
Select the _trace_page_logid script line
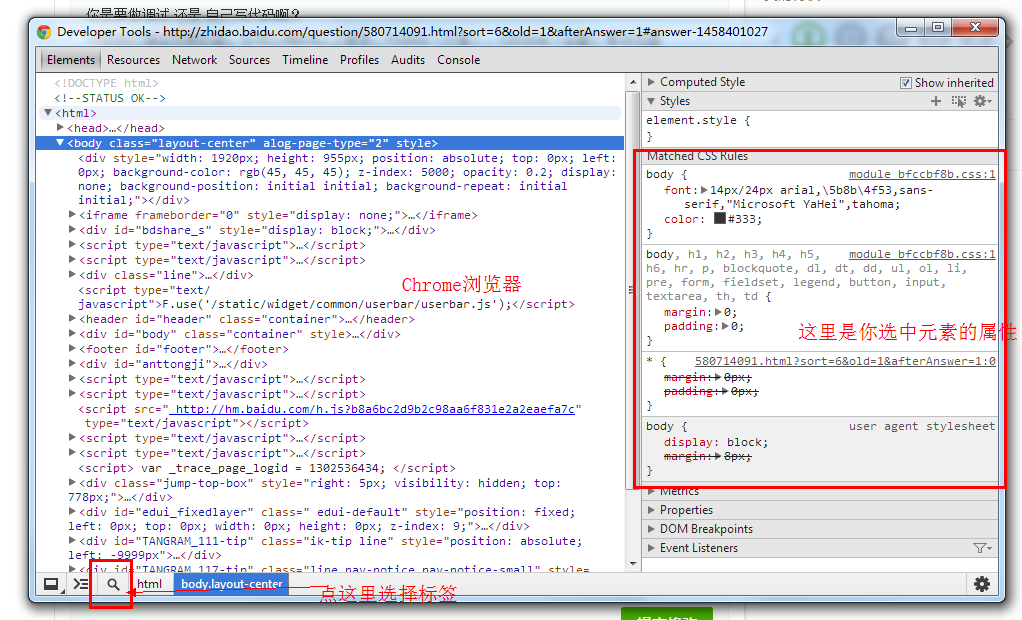point(267,468)
